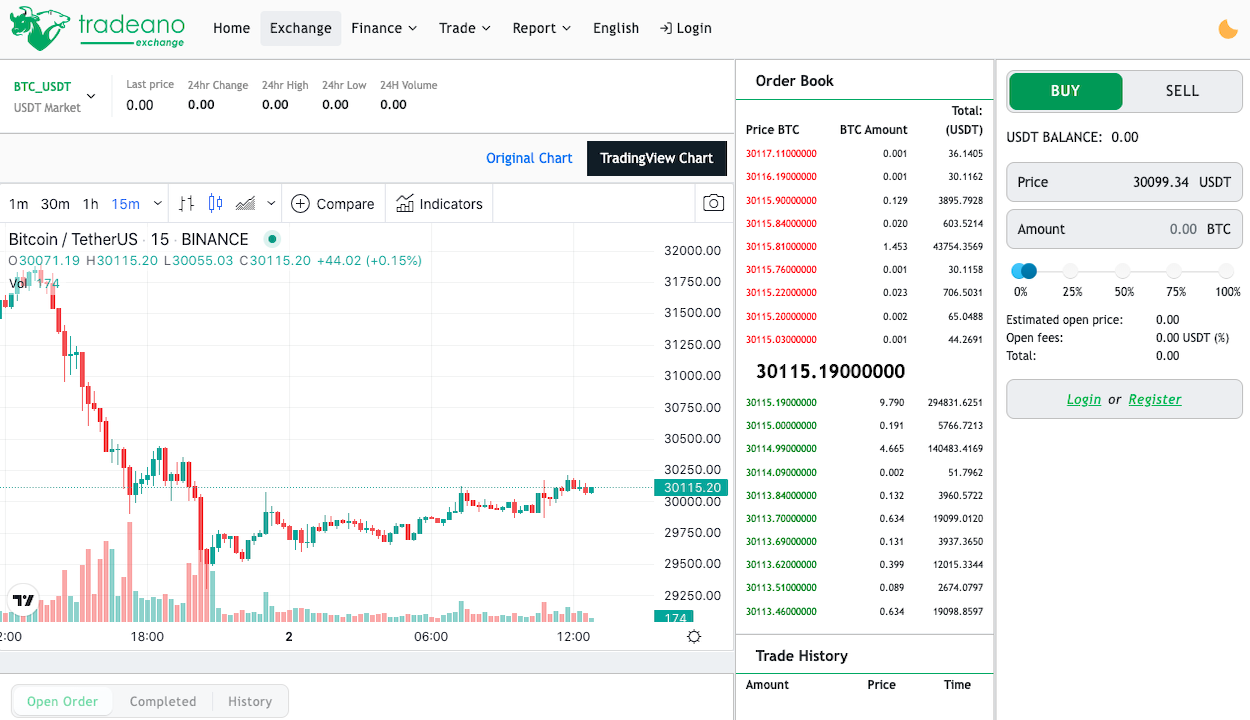Click the Register link
Screen dimensions: 1250x720
click(1155, 399)
